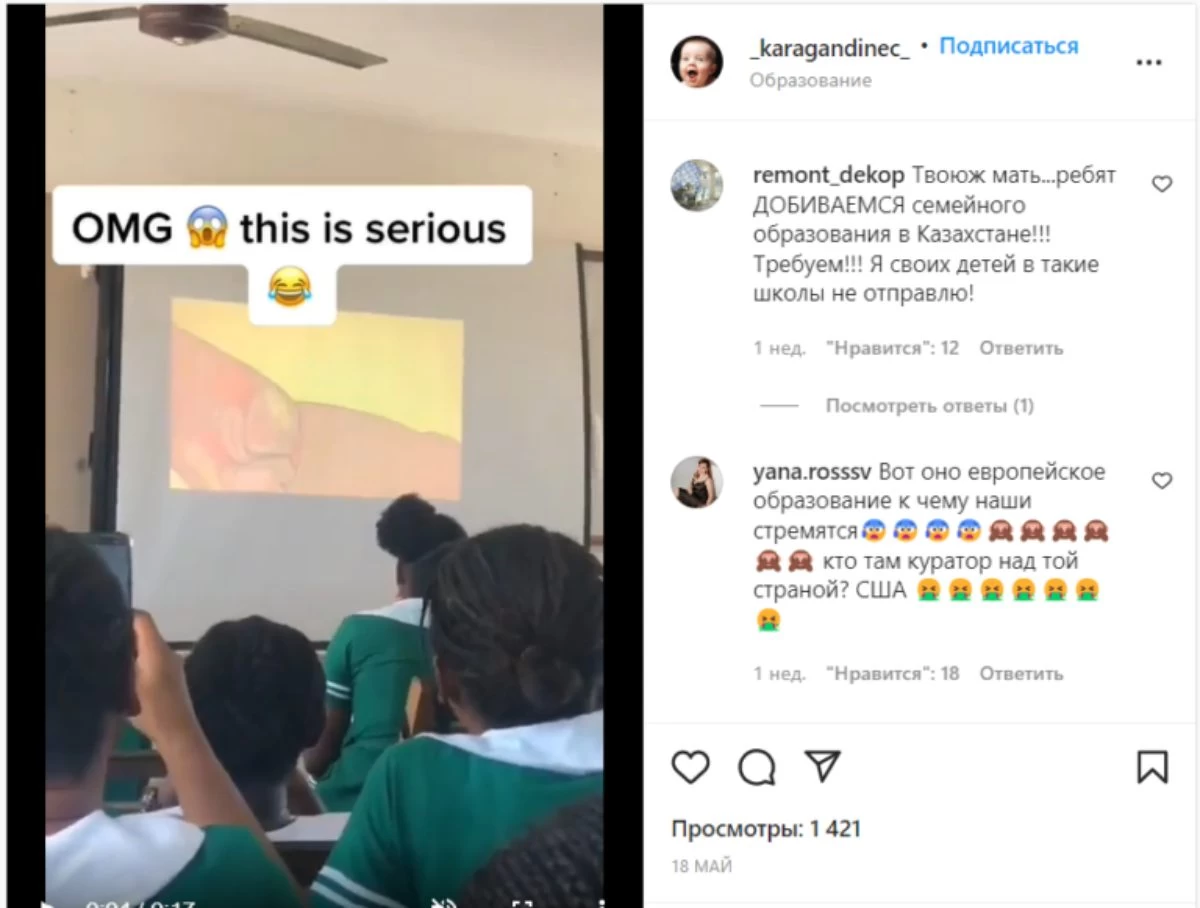The height and width of the screenshot is (908, 1200).
Task: Open the 18 МАЙ post date link
Action: pyautogui.click(x=702, y=866)
